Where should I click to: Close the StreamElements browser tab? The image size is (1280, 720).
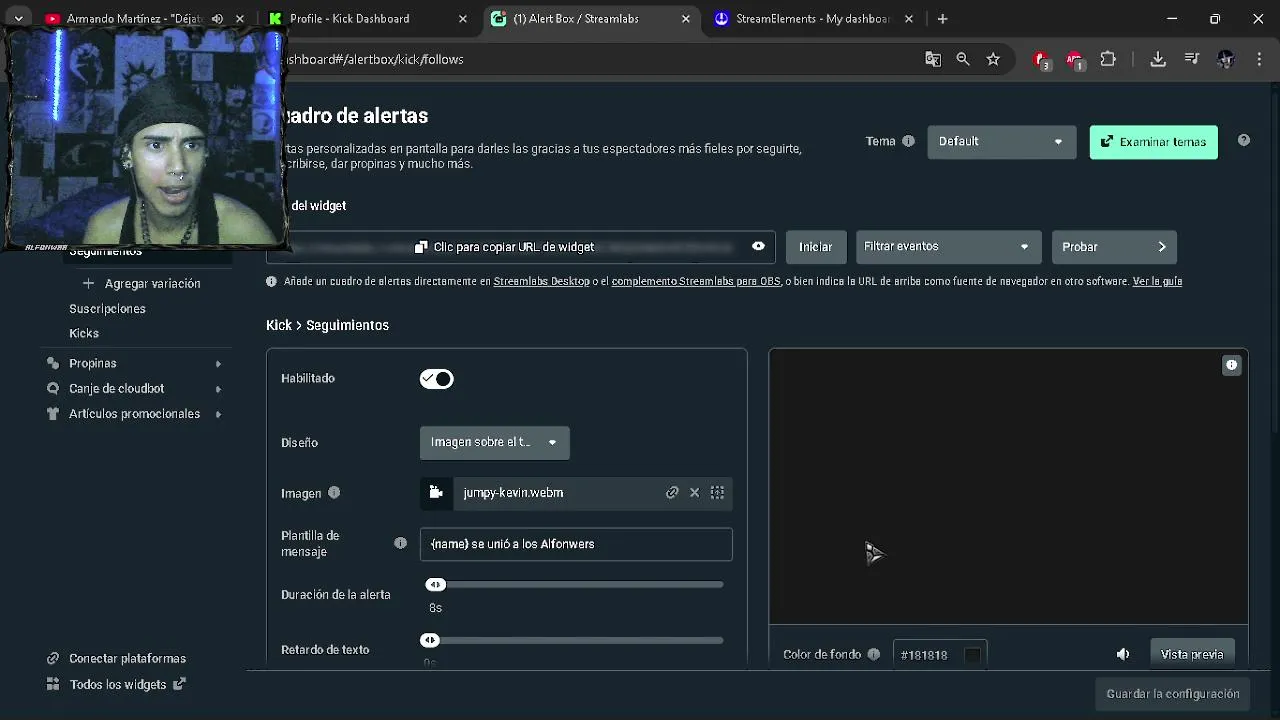908,18
